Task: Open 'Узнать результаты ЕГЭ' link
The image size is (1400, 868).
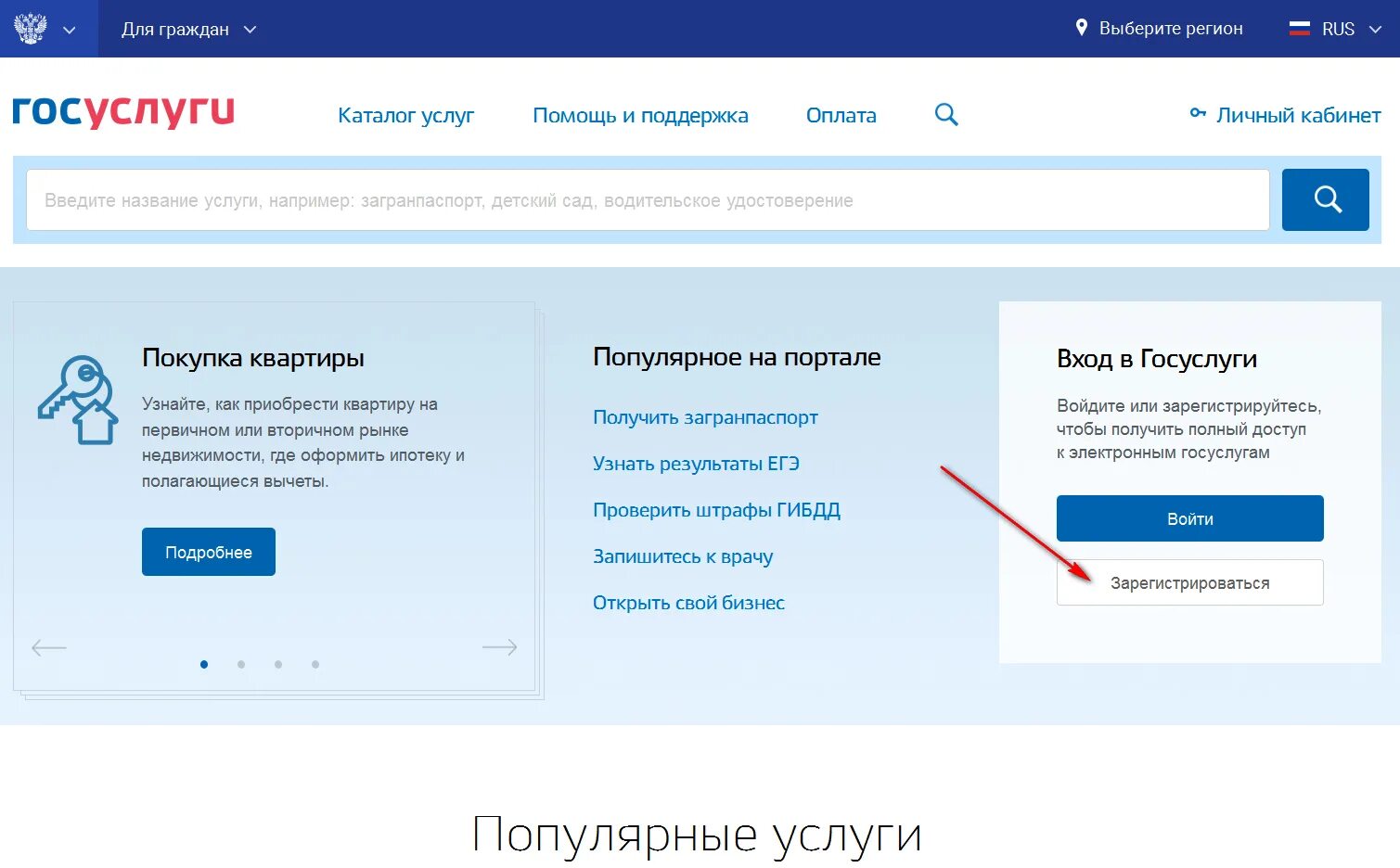Action: tap(696, 464)
